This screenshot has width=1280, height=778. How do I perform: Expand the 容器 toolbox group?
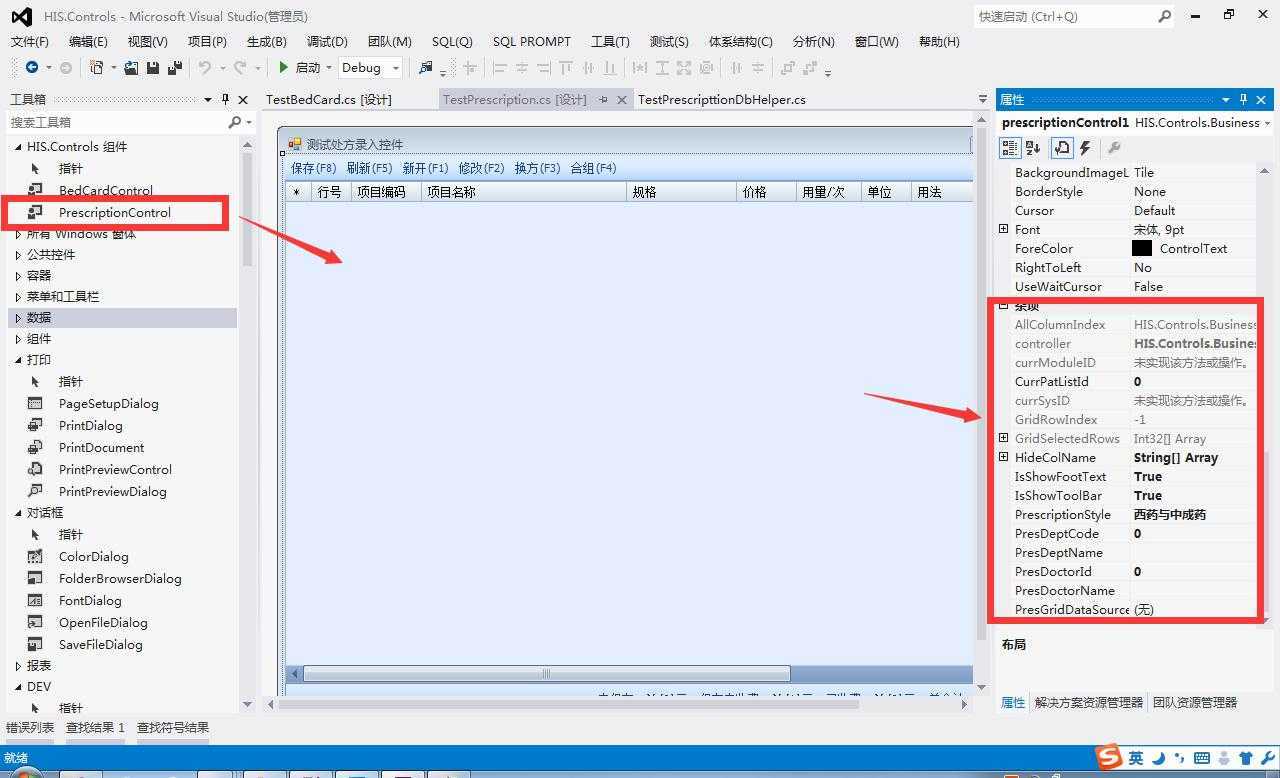[x=17, y=275]
